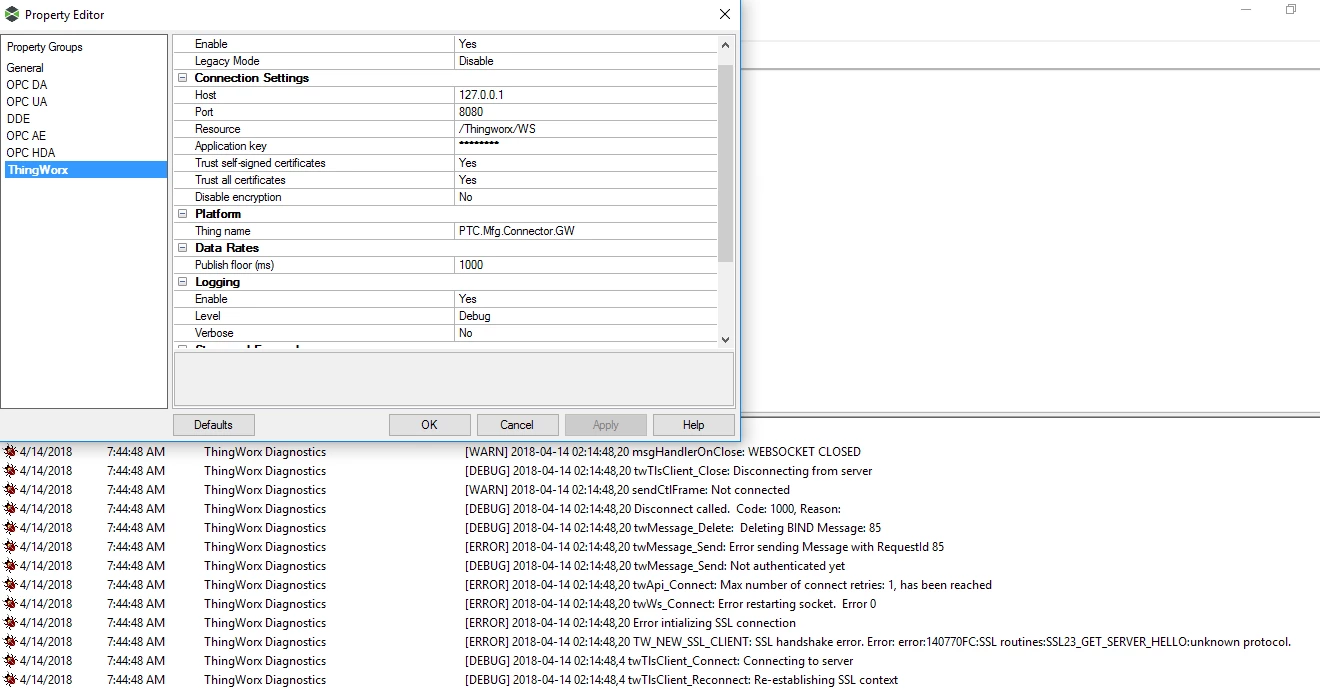
Task: Minimize the main background window
Action: pos(1246,10)
